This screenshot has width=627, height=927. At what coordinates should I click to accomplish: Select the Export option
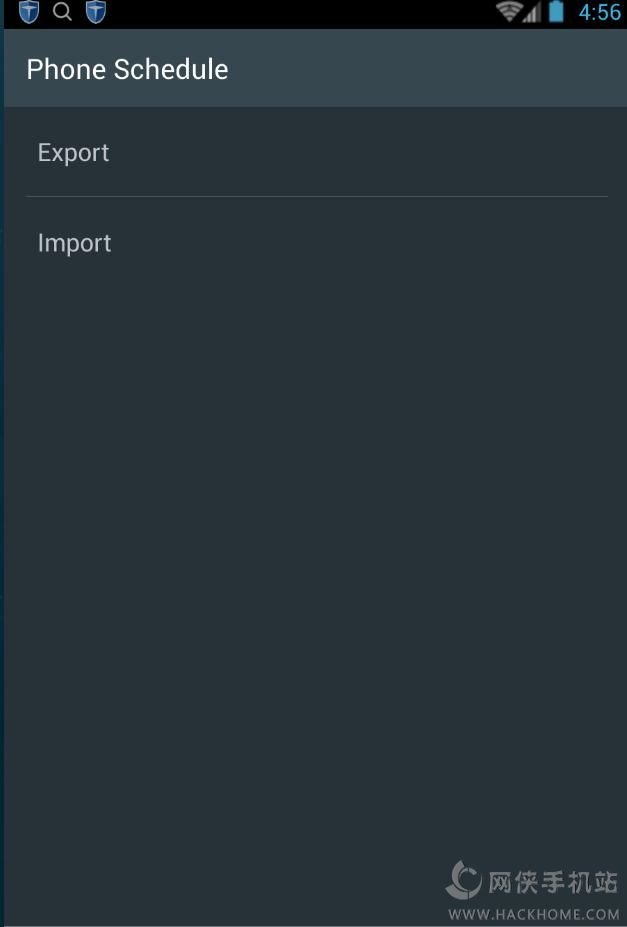[x=74, y=153]
